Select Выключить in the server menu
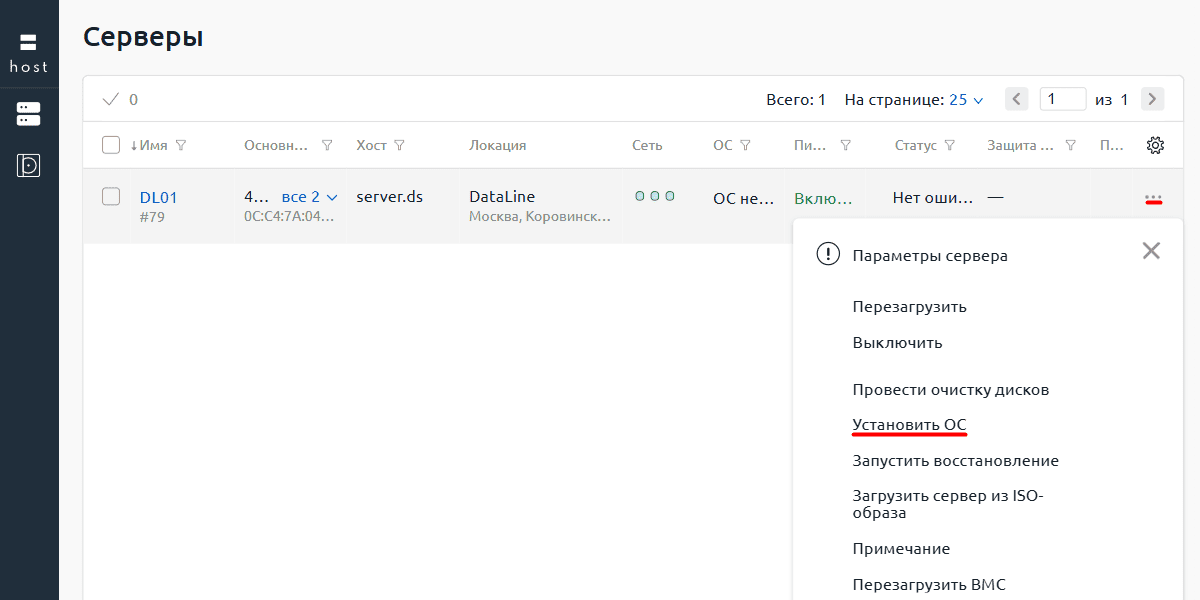This screenshot has height=600, width=1200. pos(897,342)
